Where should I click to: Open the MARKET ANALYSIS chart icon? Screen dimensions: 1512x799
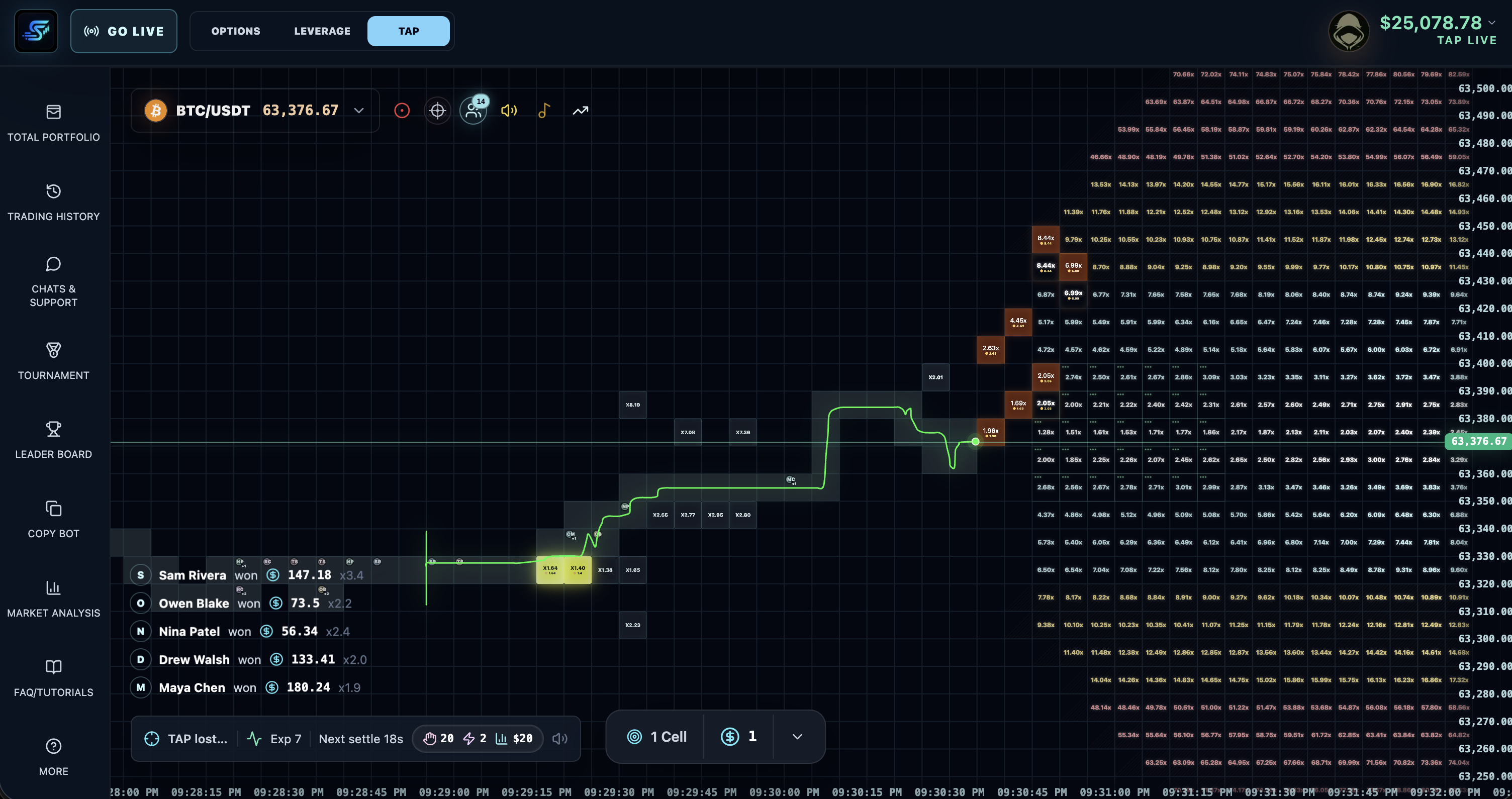pyautogui.click(x=53, y=588)
